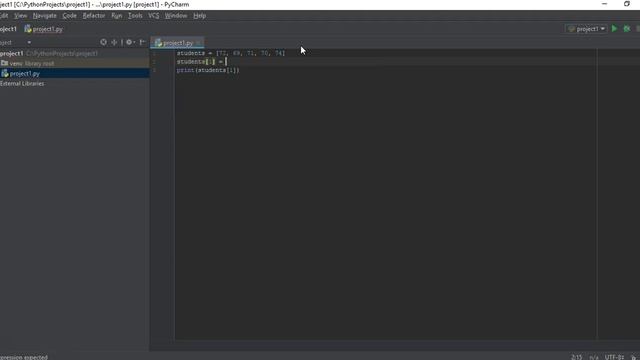Hide the Project tool window via hide icon
Viewport: 640px width, 360px height.
tap(142, 42)
